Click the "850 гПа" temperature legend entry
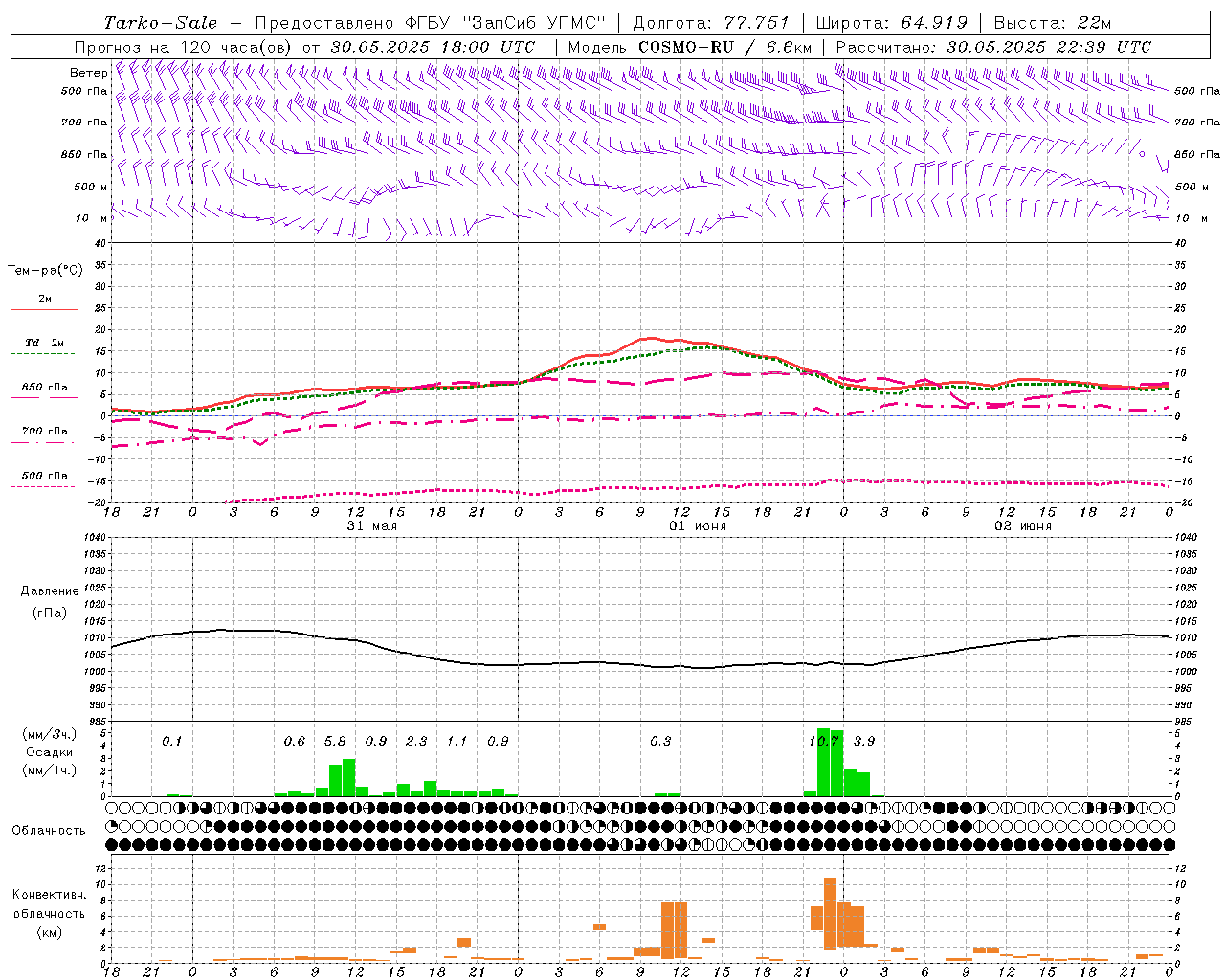1225x980 pixels. tap(44, 388)
